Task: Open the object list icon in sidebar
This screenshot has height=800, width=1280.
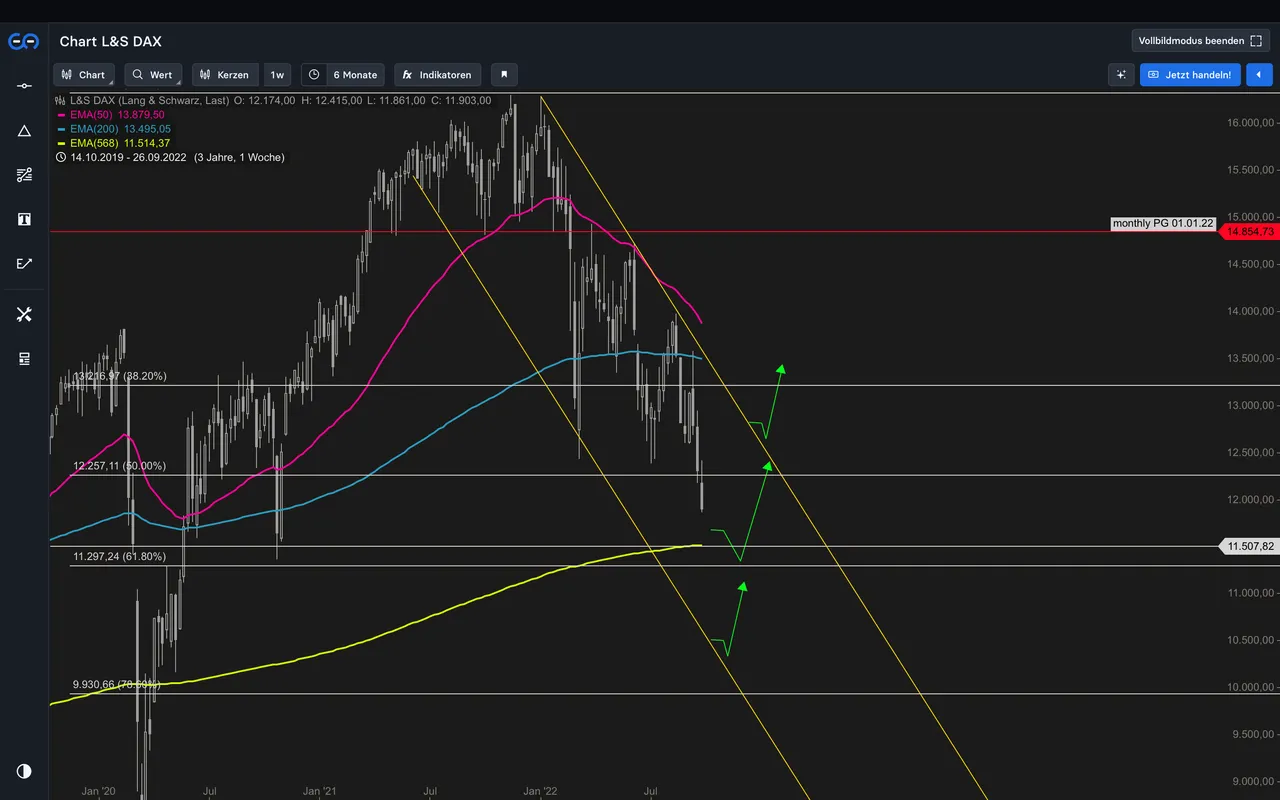Action: coord(24,358)
